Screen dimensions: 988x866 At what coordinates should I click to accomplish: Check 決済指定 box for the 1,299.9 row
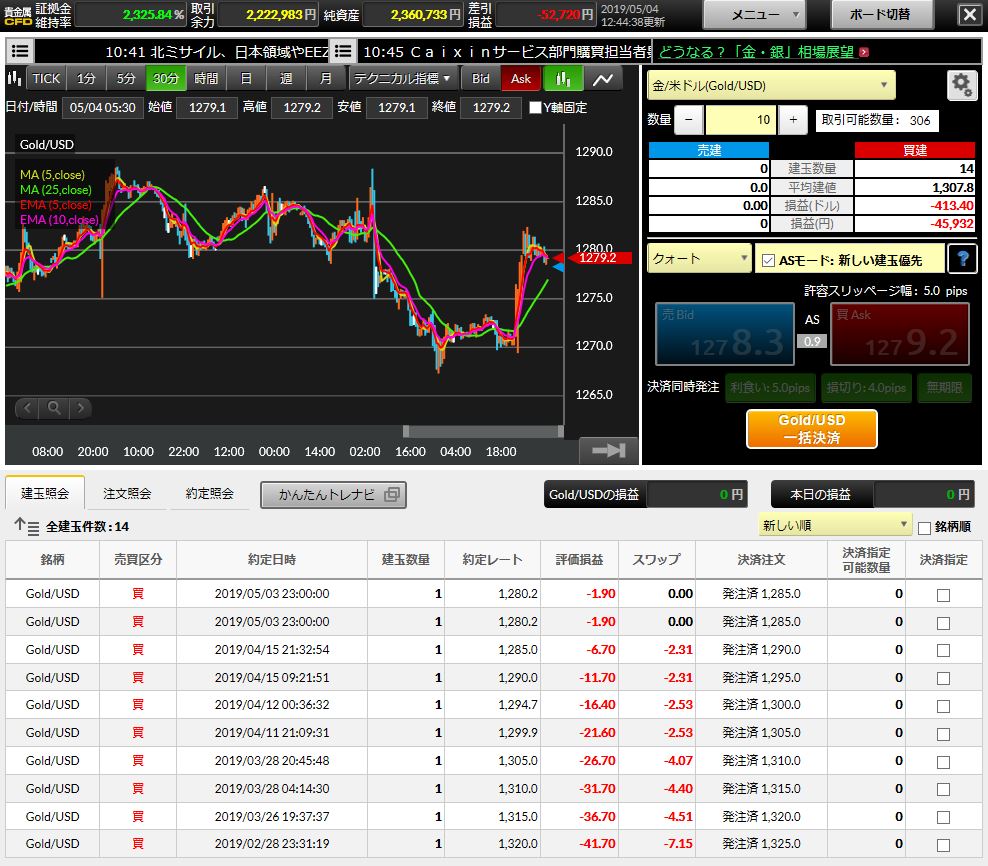click(x=943, y=734)
